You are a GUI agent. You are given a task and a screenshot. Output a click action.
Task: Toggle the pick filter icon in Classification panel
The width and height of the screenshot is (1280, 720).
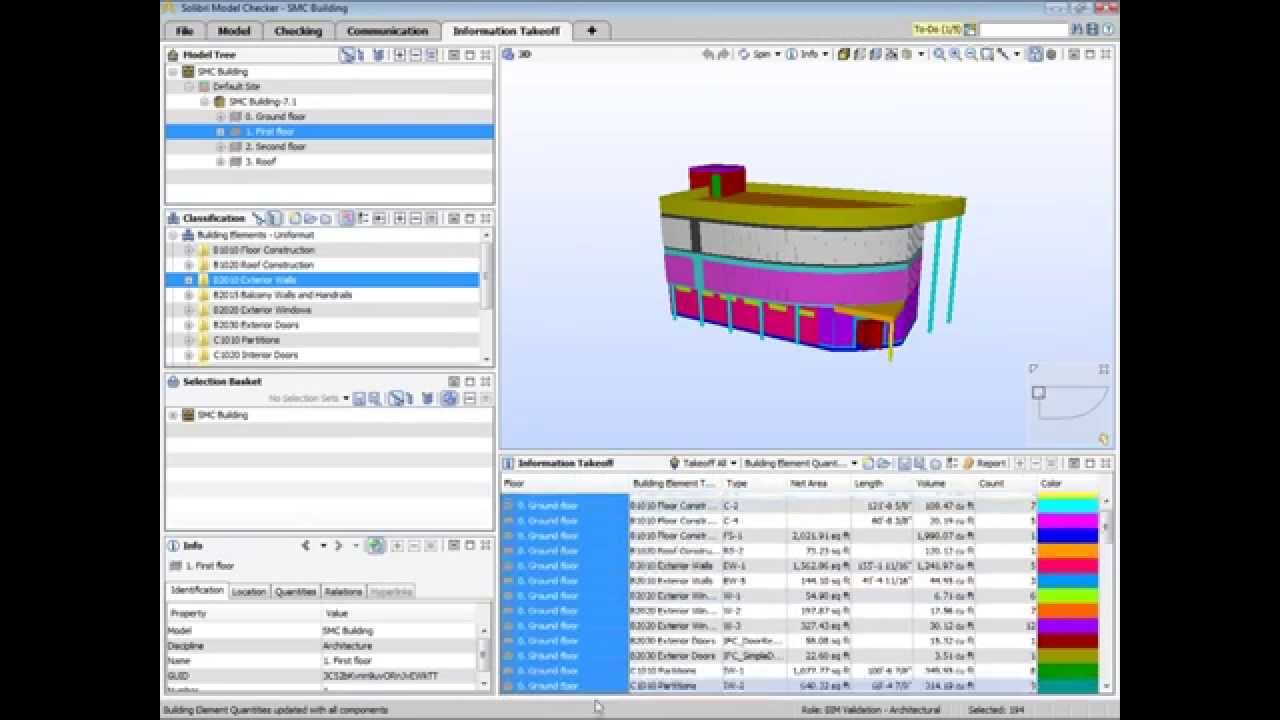pos(258,218)
